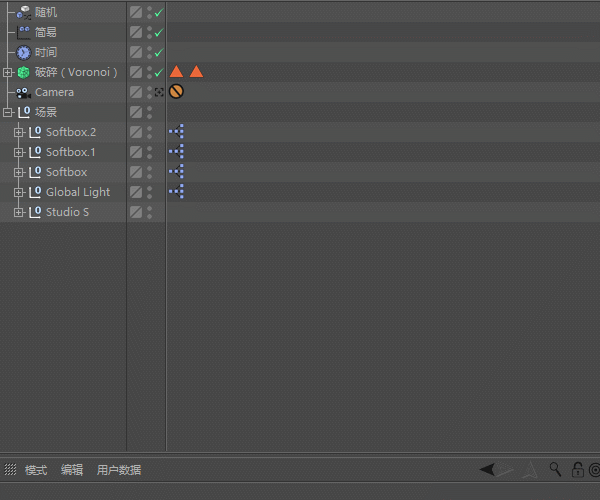Expand the plain Softbox group
Screen dimensions: 600x500
18,172
